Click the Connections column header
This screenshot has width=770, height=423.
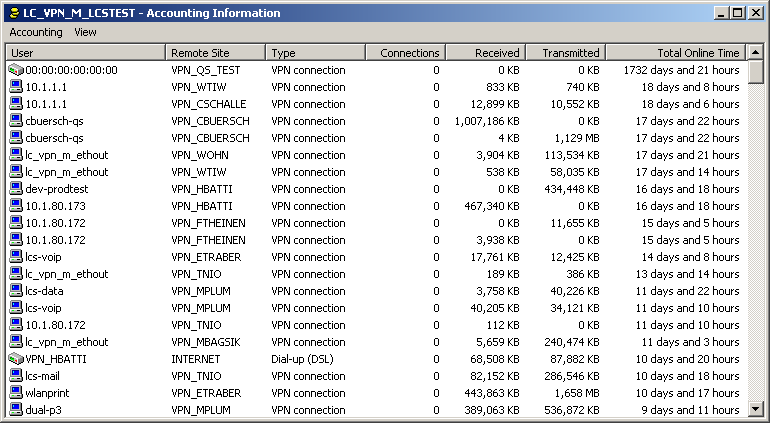[405, 52]
